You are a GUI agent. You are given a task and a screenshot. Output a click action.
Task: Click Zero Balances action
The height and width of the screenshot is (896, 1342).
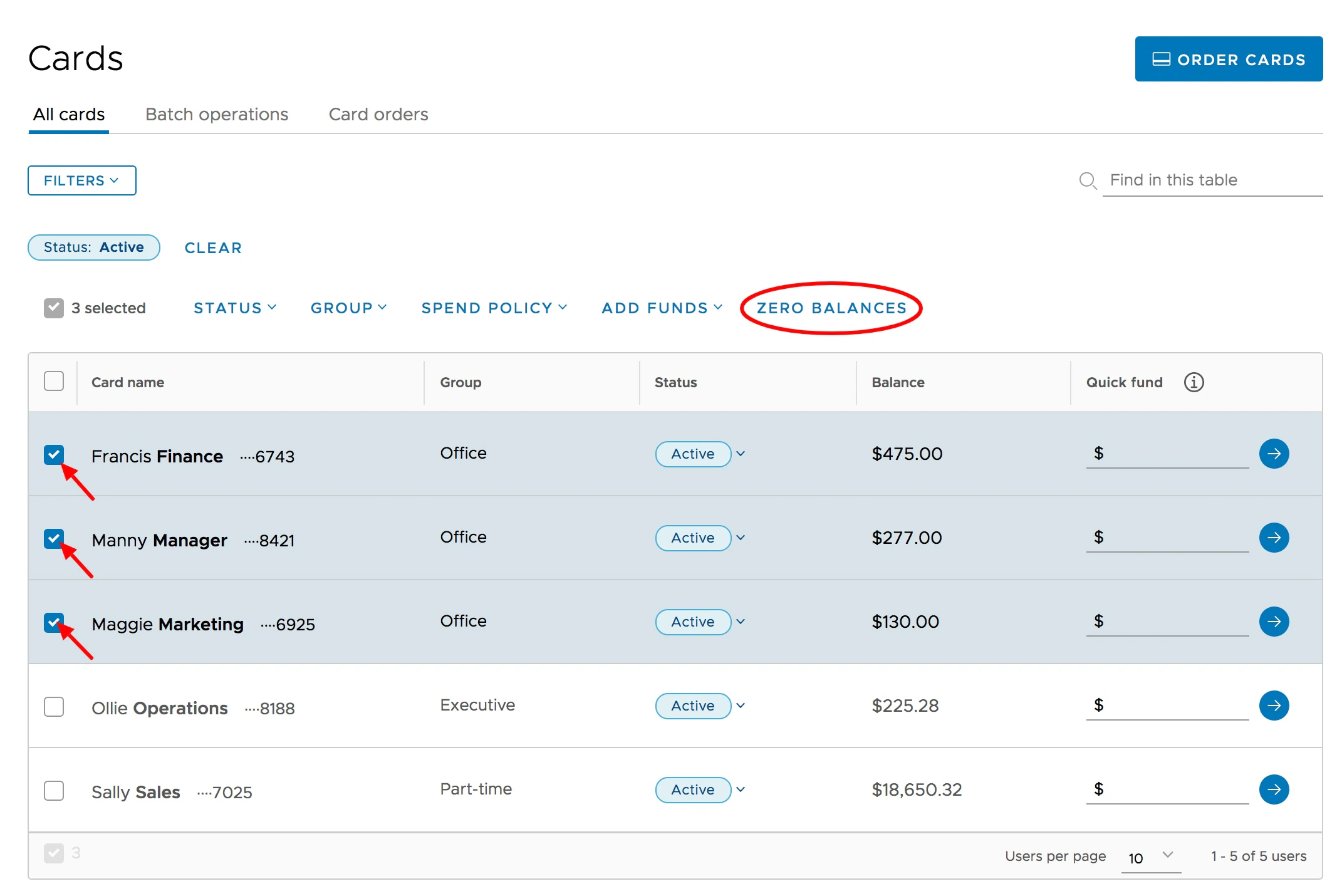(x=831, y=308)
